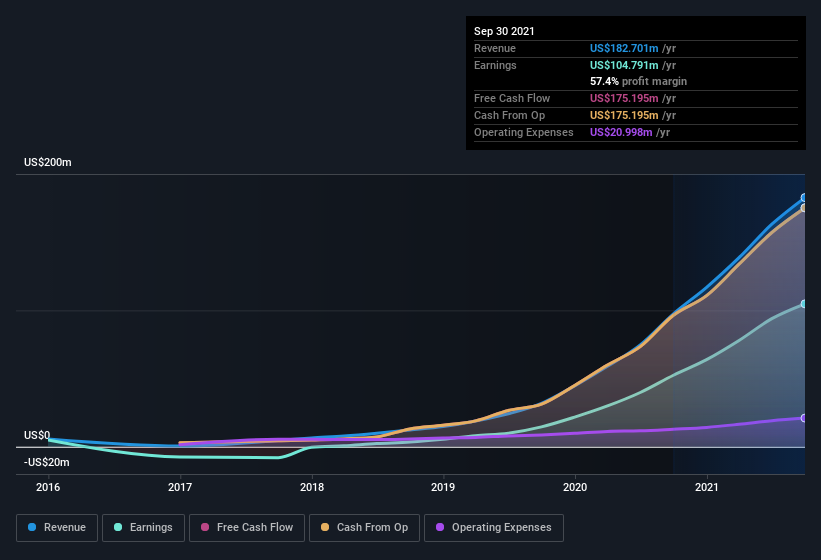Image resolution: width=821 pixels, height=560 pixels.
Task: Click the Operating Expenses tooltip label
Action: (x=524, y=132)
